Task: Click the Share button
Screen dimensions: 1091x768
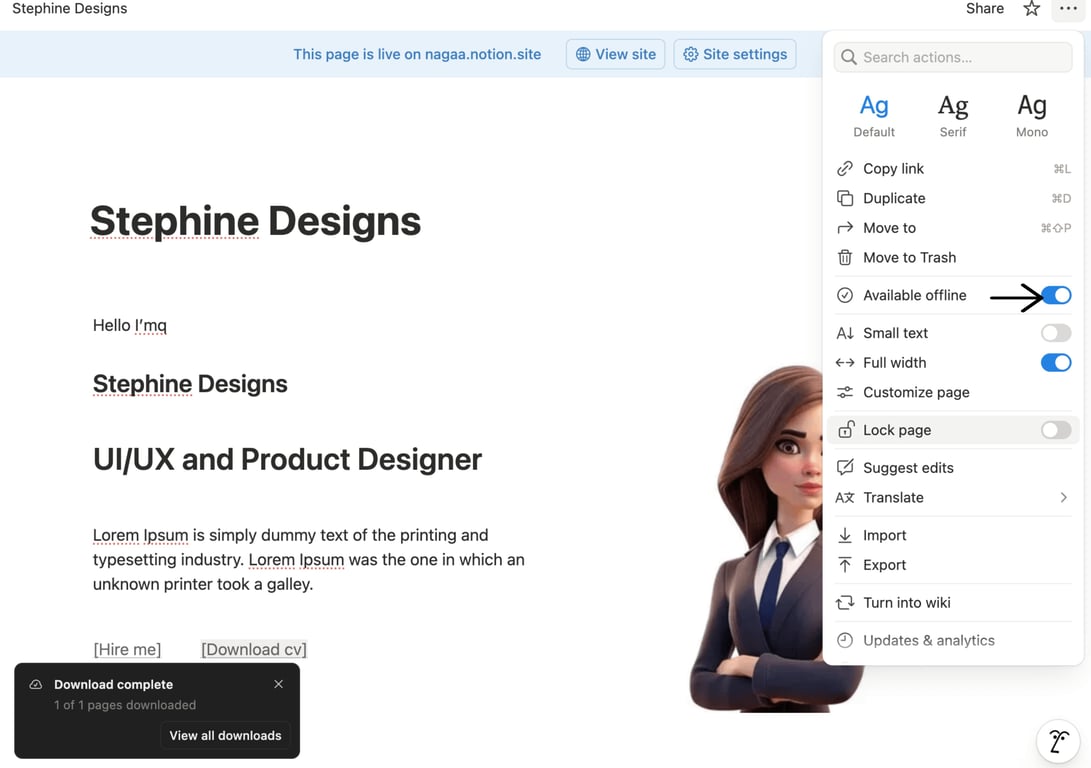Action: pyautogui.click(x=985, y=9)
